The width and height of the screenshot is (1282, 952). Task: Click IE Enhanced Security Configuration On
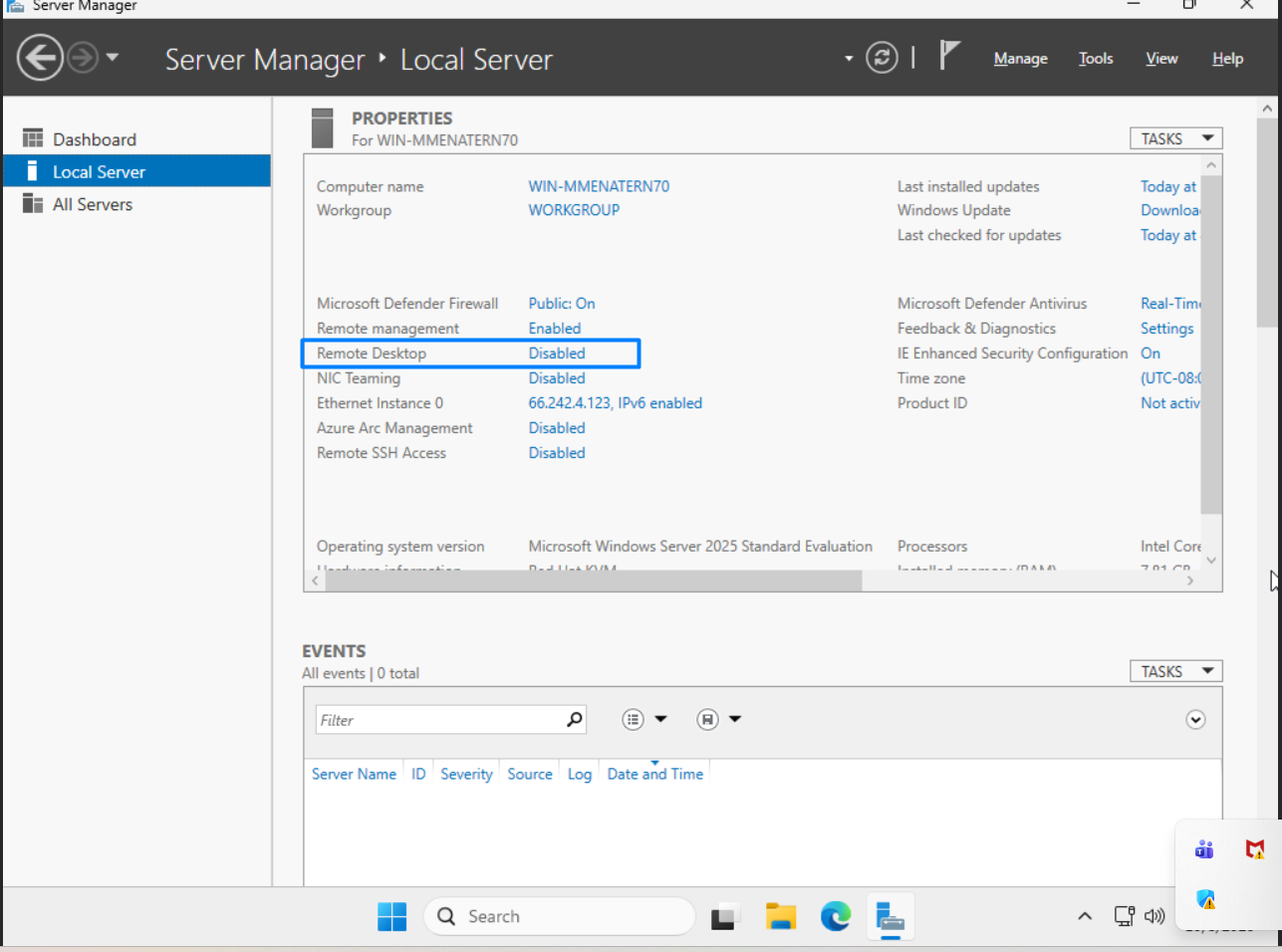1151,354
